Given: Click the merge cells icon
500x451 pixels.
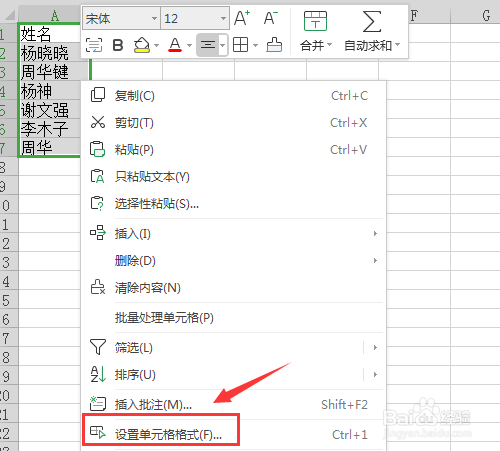Looking at the screenshot, I should coord(315,21).
